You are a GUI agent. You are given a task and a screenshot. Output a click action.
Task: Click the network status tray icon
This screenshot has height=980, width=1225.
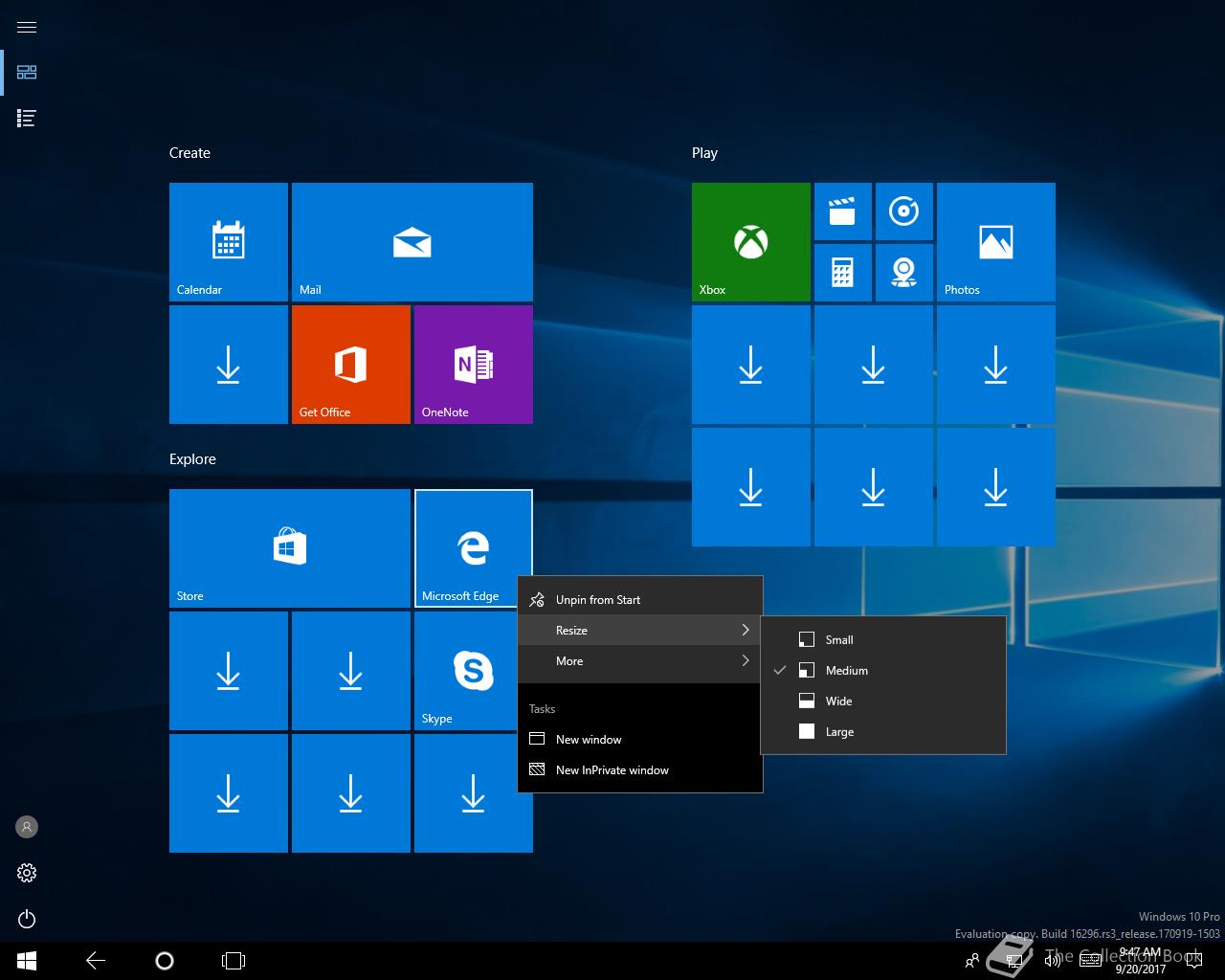[x=1014, y=961]
